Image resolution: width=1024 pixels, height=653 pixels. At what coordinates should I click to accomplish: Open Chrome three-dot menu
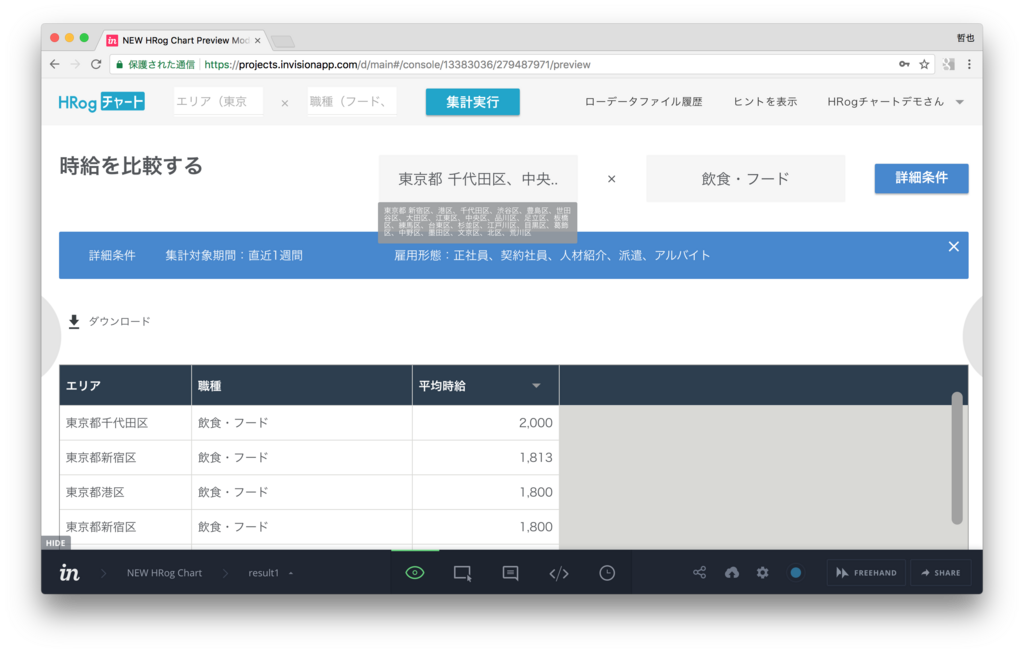point(969,64)
